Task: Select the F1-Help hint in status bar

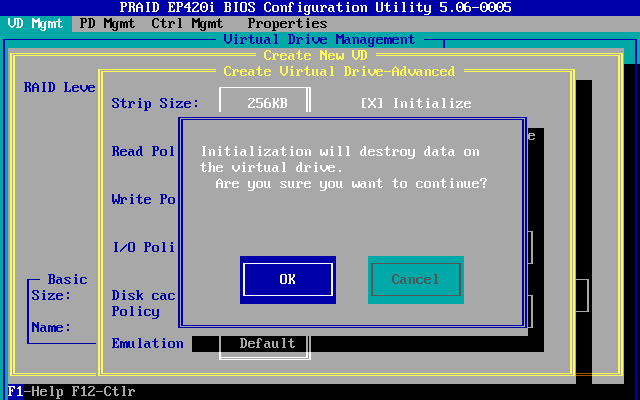Action: (x=36, y=392)
